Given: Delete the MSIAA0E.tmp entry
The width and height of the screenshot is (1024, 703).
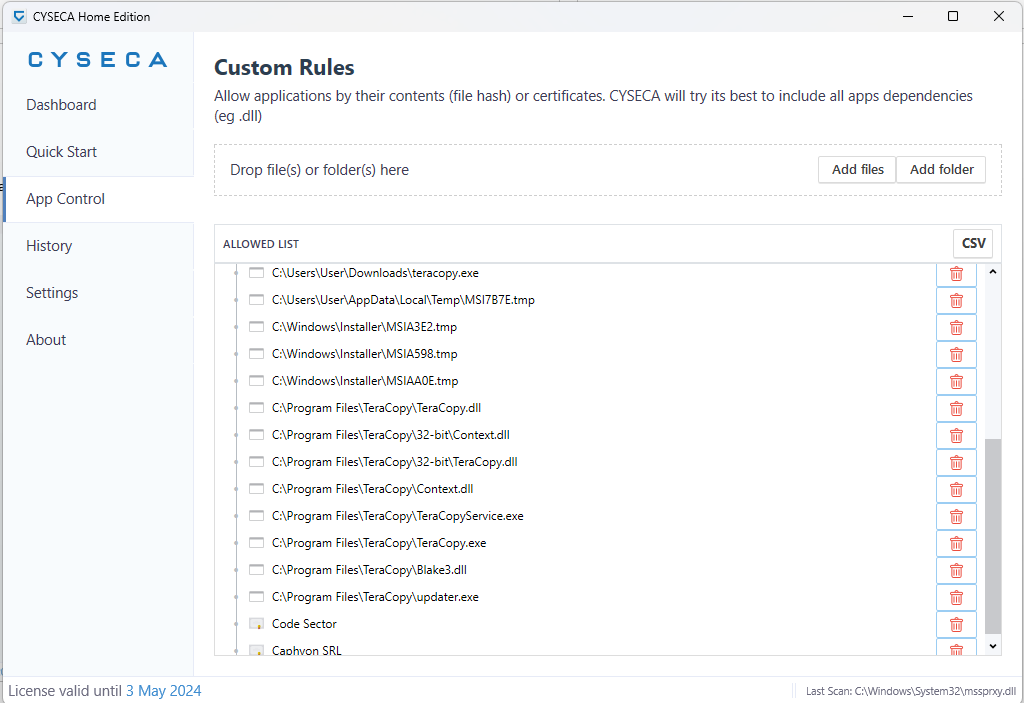Looking at the screenshot, I should pos(956,382).
